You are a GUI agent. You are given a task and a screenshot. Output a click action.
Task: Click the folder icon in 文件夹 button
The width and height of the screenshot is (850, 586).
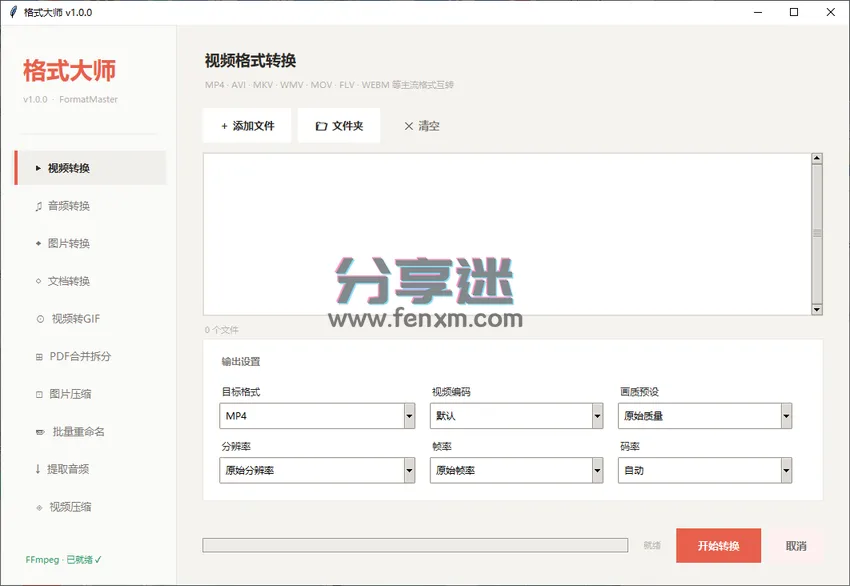tap(321, 126)
